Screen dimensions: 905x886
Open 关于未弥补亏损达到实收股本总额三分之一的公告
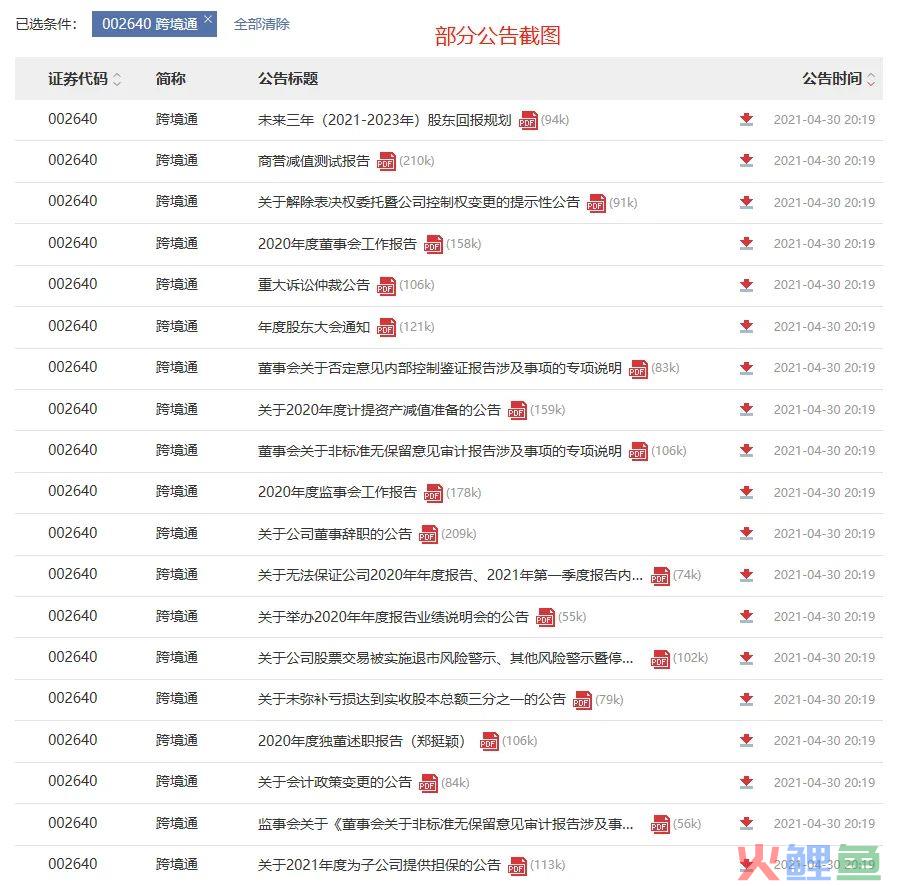click(x=412, y=700)
